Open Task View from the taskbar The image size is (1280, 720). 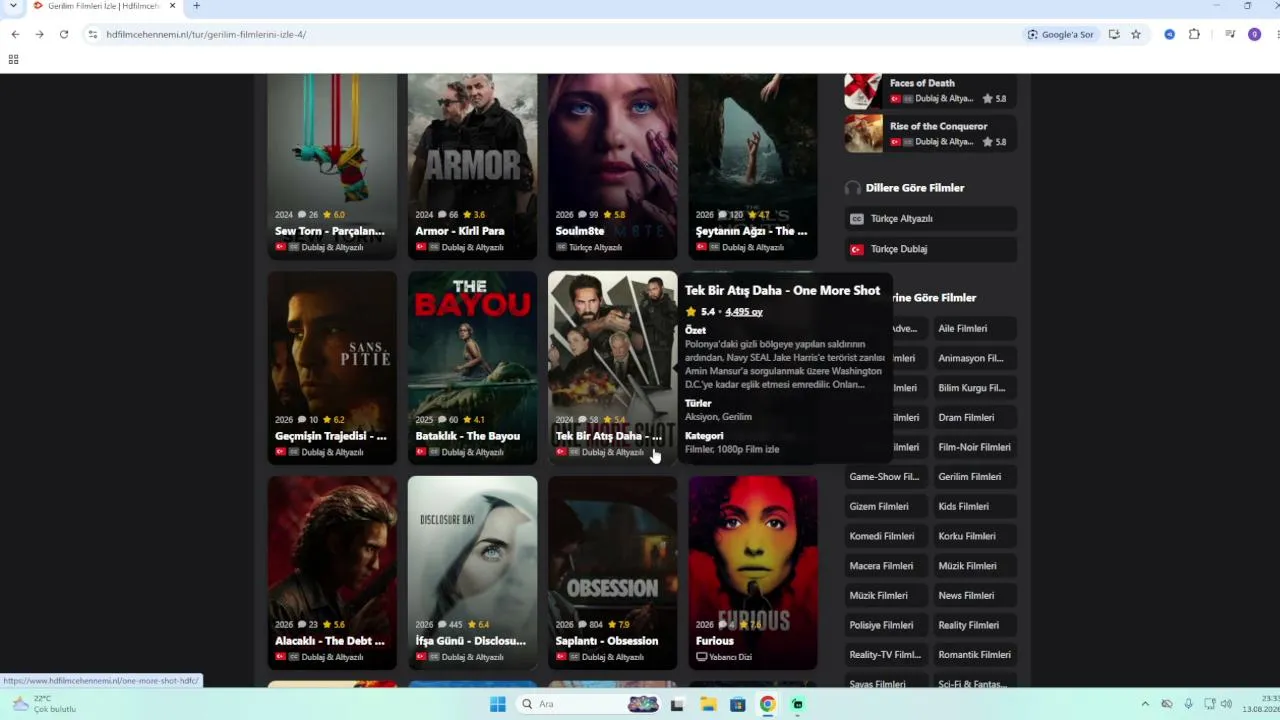pyautogui.click(x=677, y=704)
